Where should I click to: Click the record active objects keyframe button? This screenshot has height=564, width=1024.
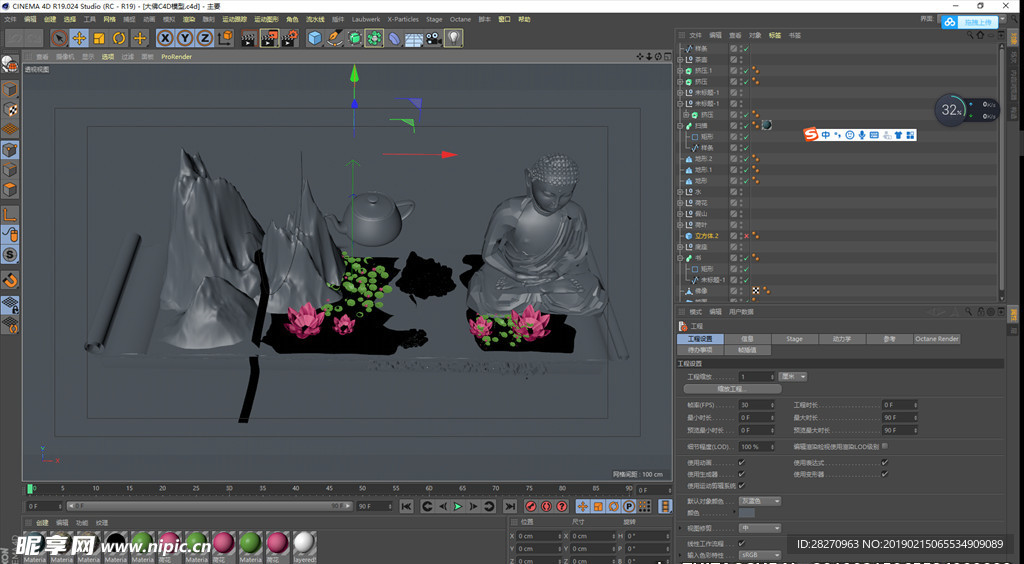point(531,507)
